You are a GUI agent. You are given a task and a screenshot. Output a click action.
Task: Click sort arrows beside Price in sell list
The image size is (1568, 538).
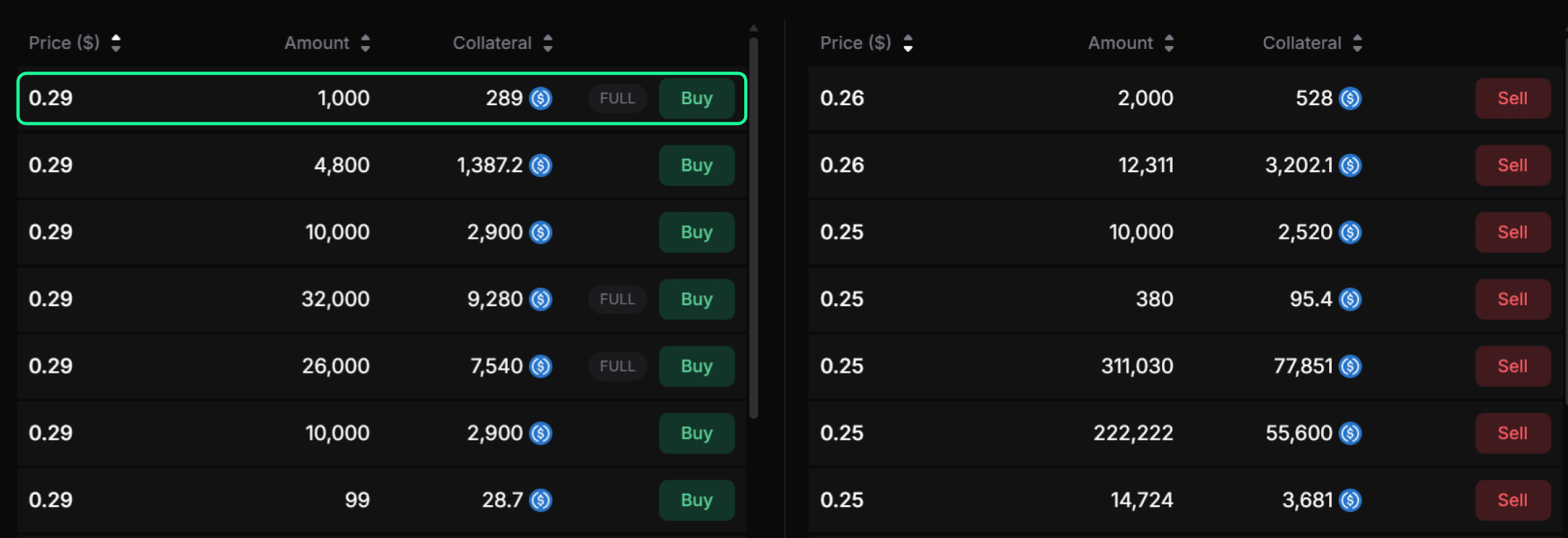click(908, 43)
